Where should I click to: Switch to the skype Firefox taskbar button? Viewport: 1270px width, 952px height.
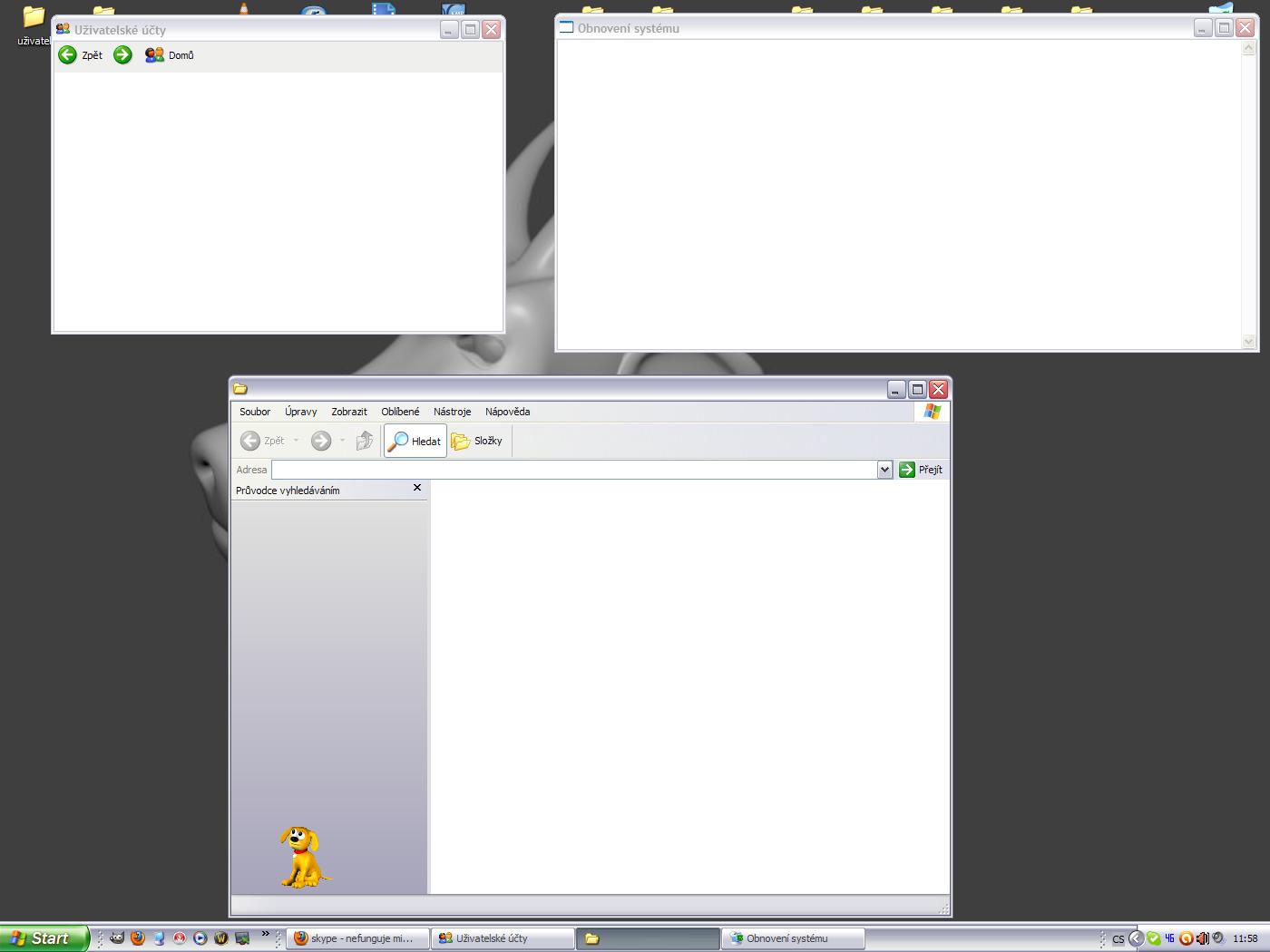(357, 938)
